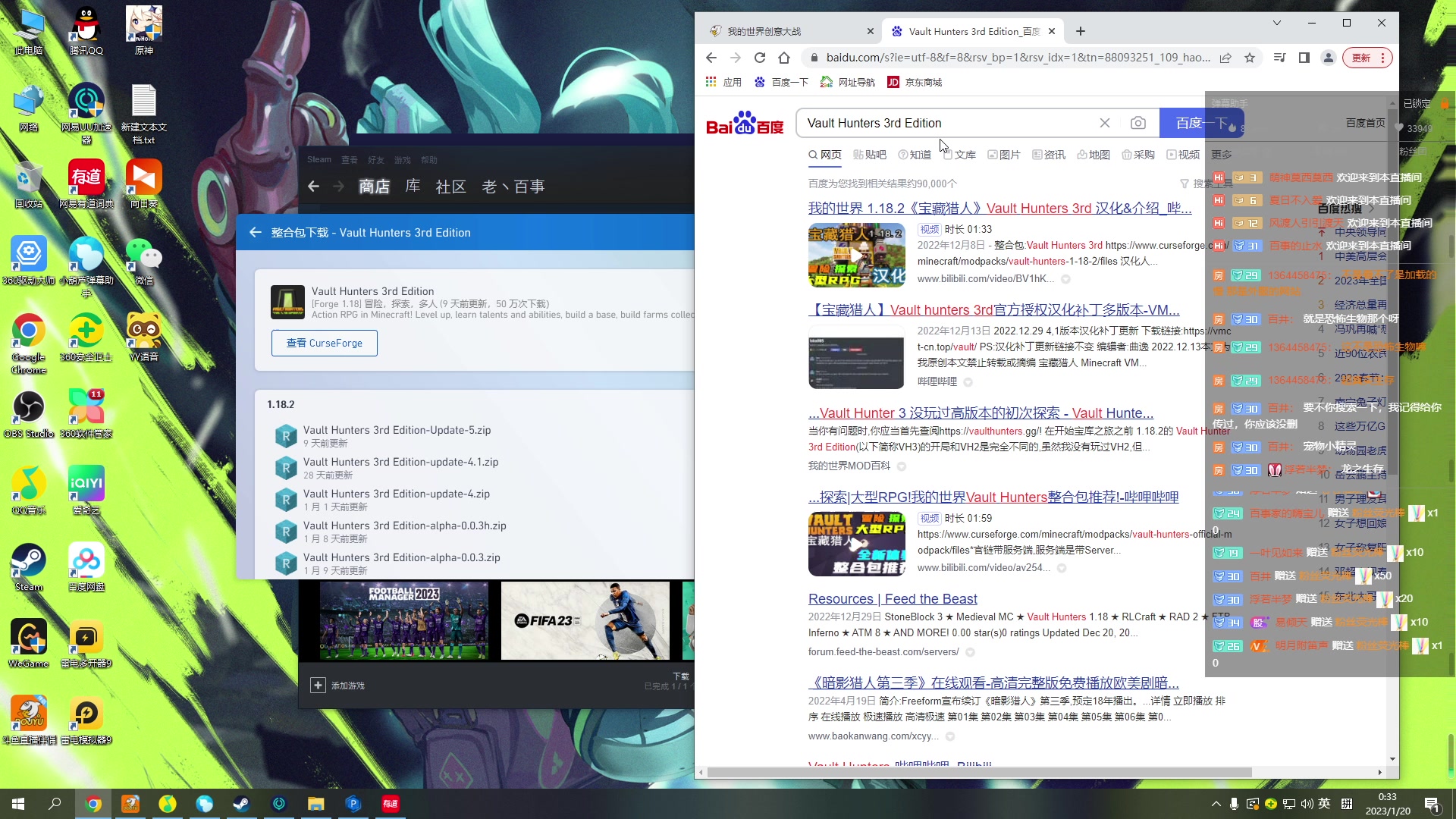Open the Steam desktop shortcut
Image resolution: width=1456 pixels, height=819 pixels.
click(29, 567)
